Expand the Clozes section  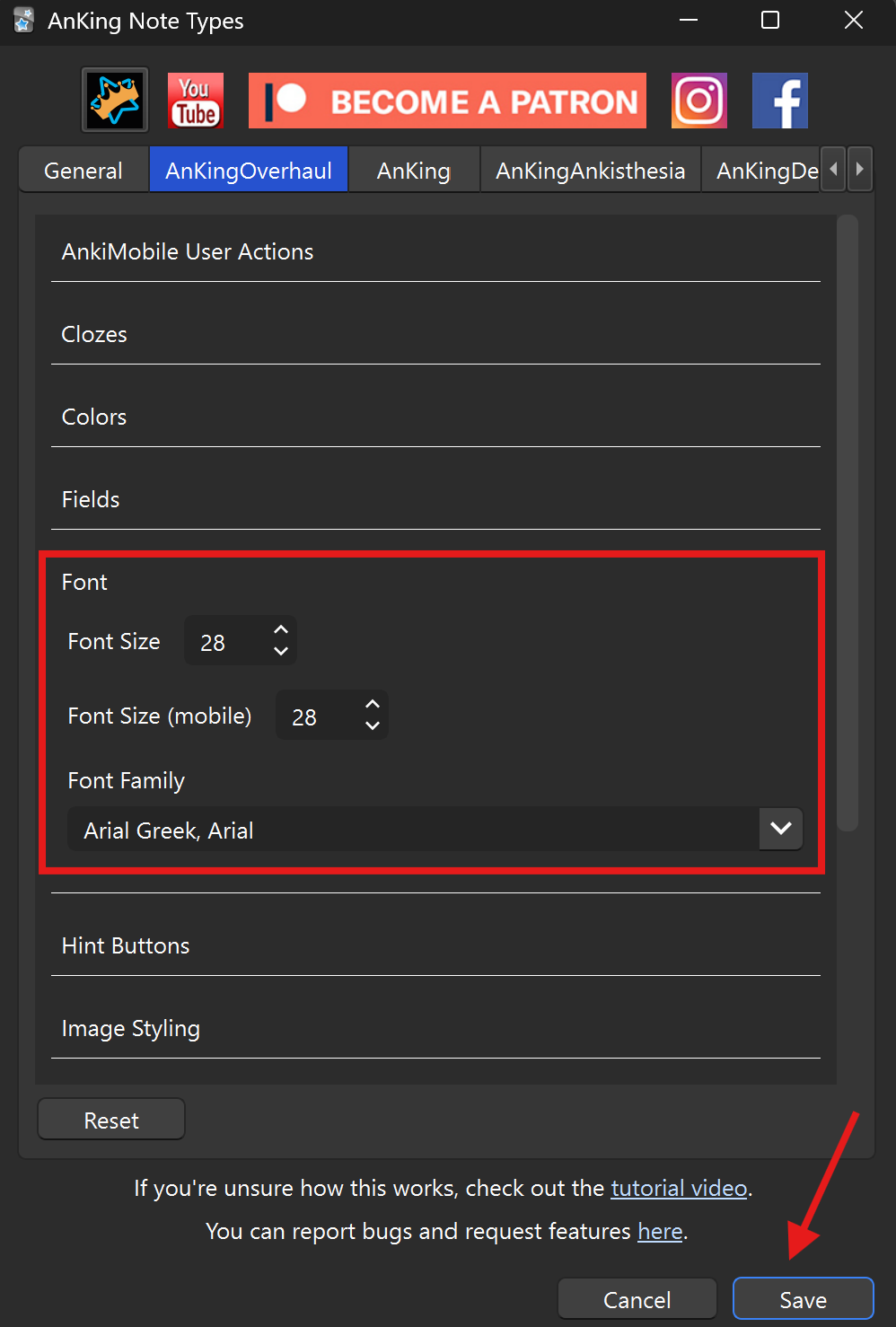pos(94,335)
